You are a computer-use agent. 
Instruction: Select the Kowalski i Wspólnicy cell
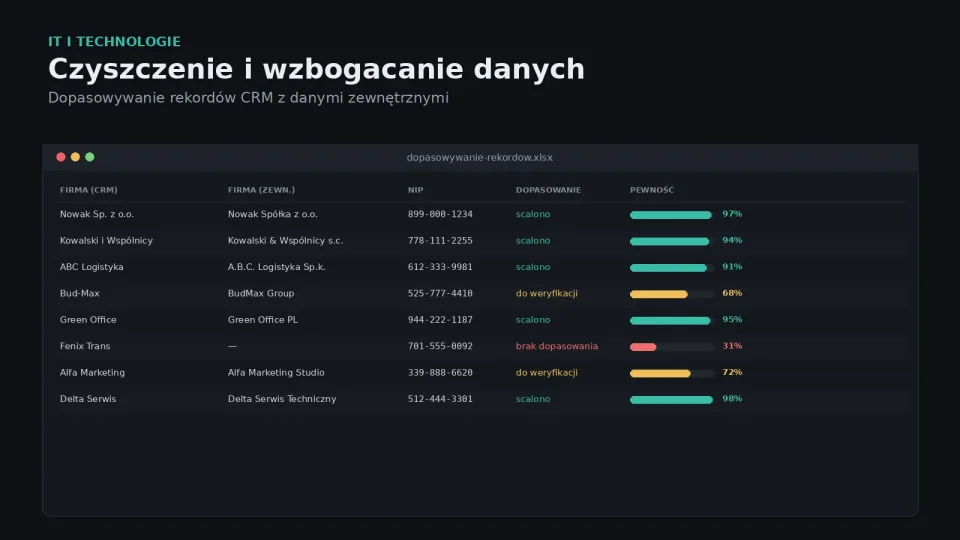pyautogui.click(x=107, y=241)
